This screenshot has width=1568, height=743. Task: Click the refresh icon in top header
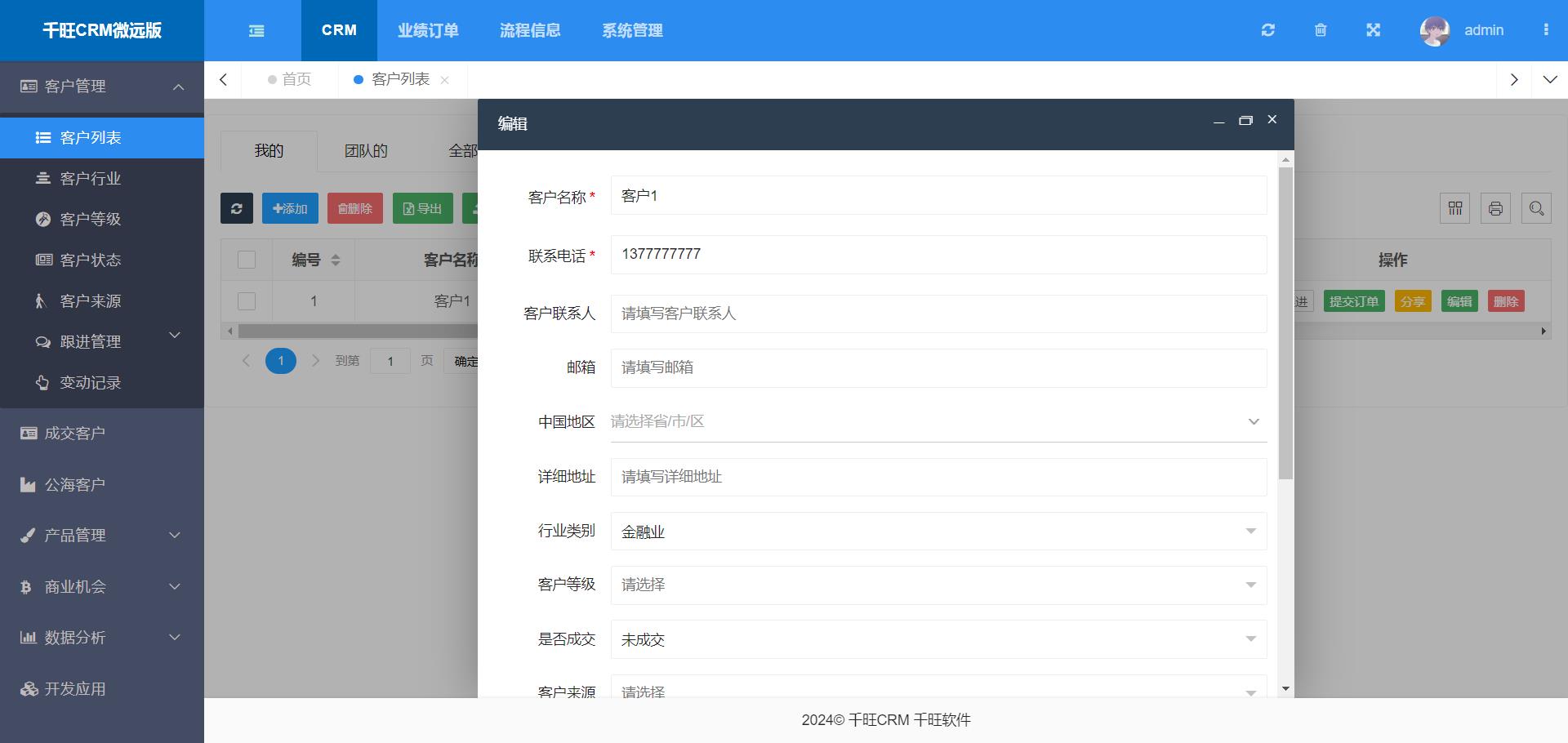[1267, 30]
